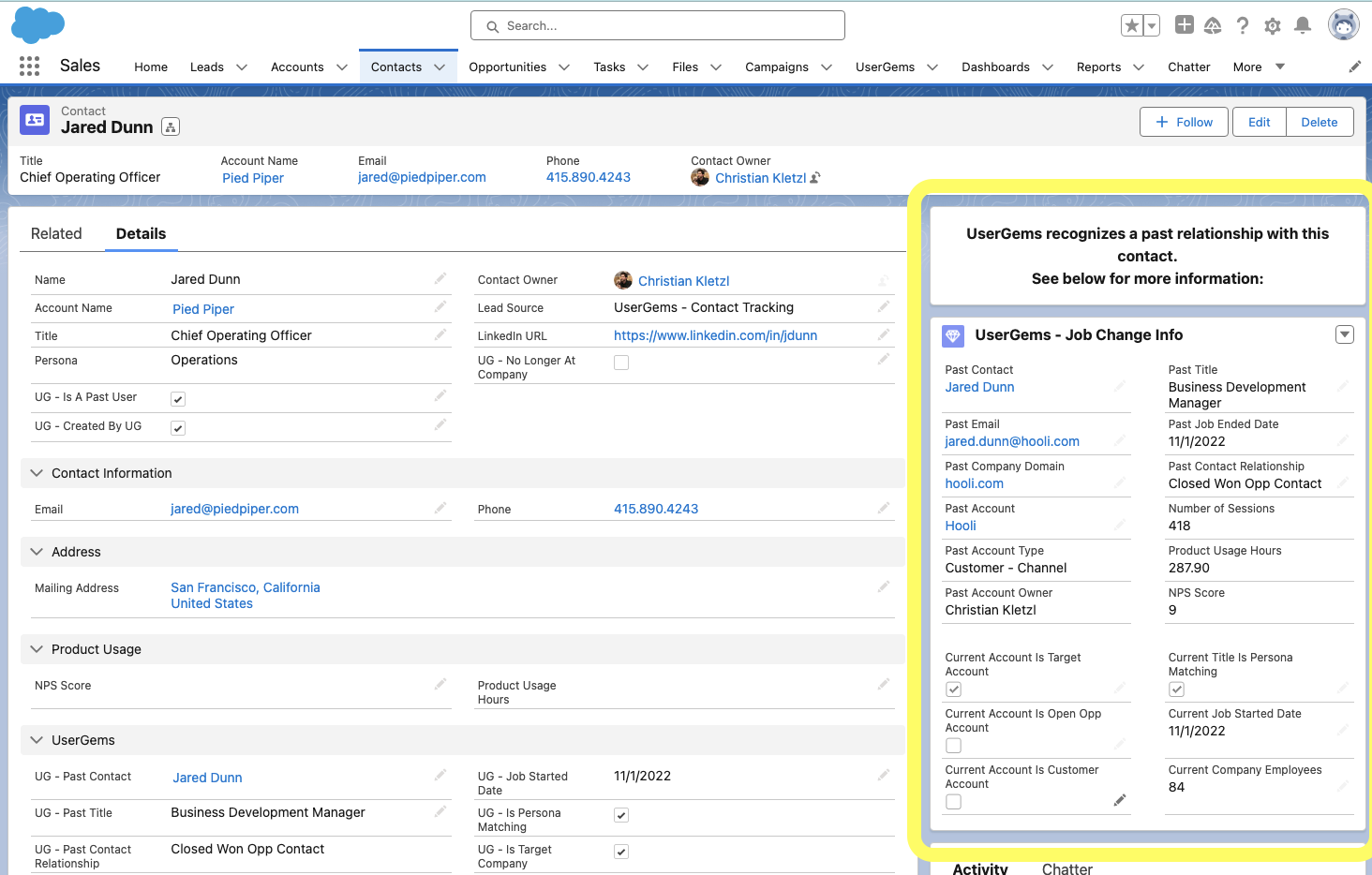Edit the Contact Information Phone pencil icon
Screen dimensions: 1372x875
(884, 508)
